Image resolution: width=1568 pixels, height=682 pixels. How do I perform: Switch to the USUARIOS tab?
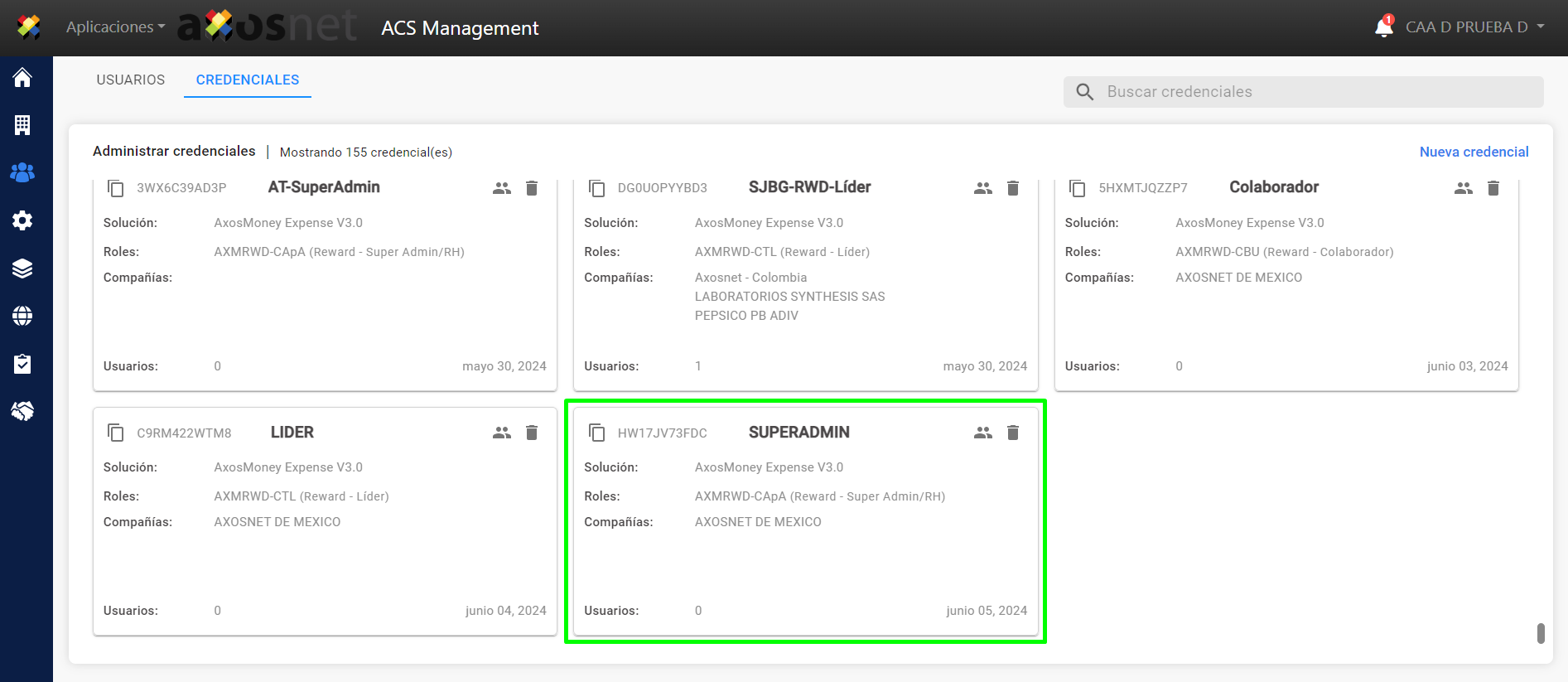pos(131,80)
